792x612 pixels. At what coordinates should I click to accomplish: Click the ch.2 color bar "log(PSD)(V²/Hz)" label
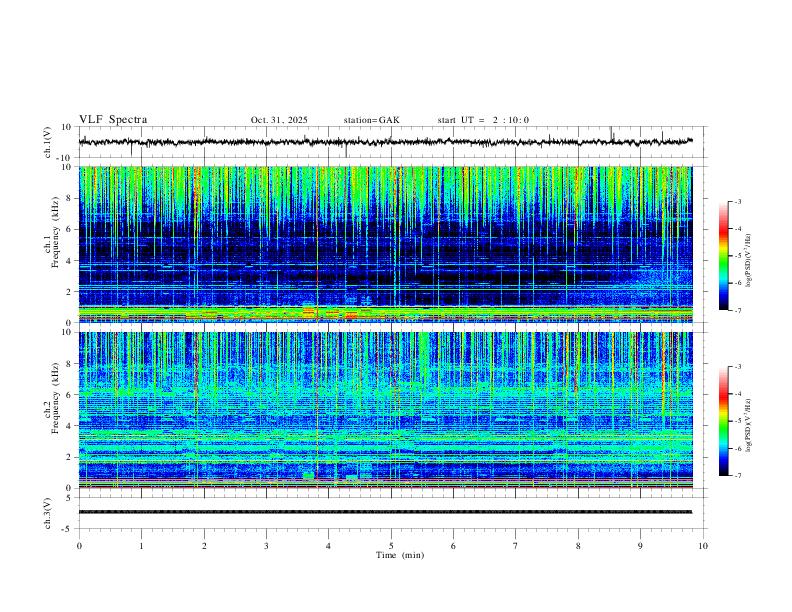[x=748, y=426]
